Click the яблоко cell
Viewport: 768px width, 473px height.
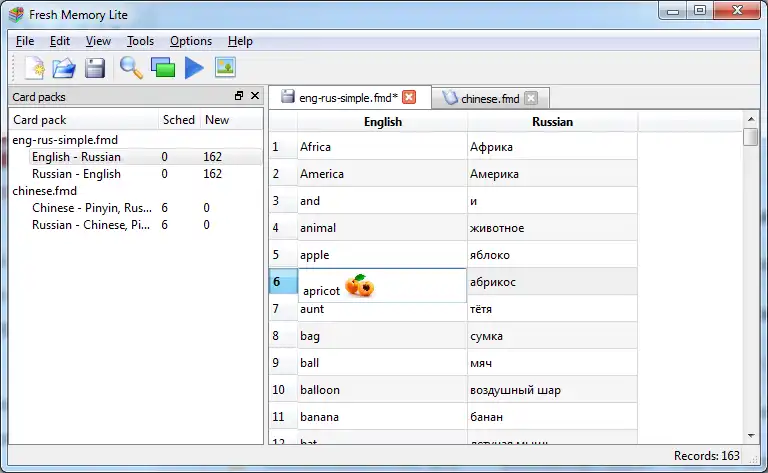[552, 255]
